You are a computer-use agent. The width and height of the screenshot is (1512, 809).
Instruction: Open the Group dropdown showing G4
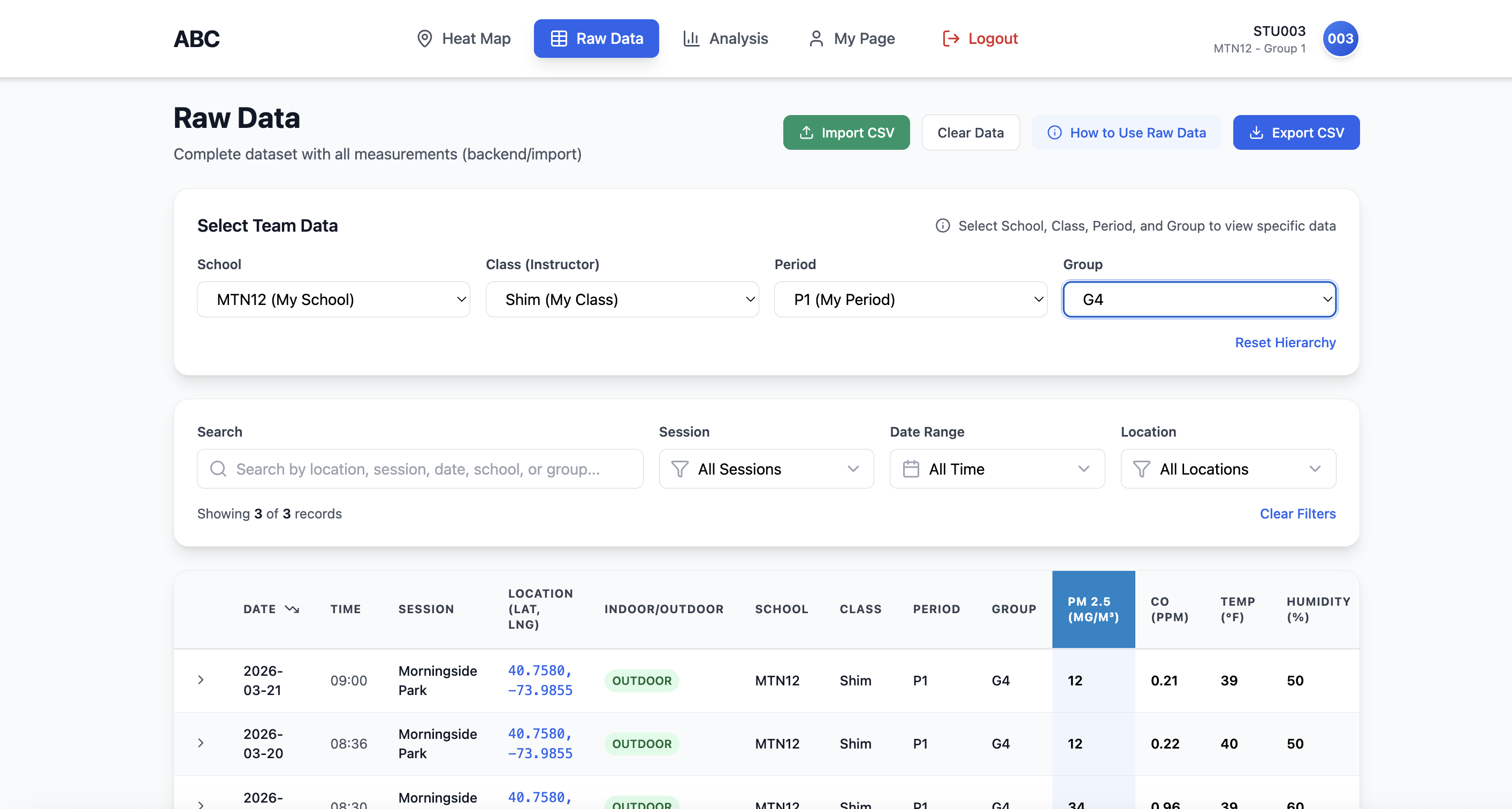tap(1199, 300)
